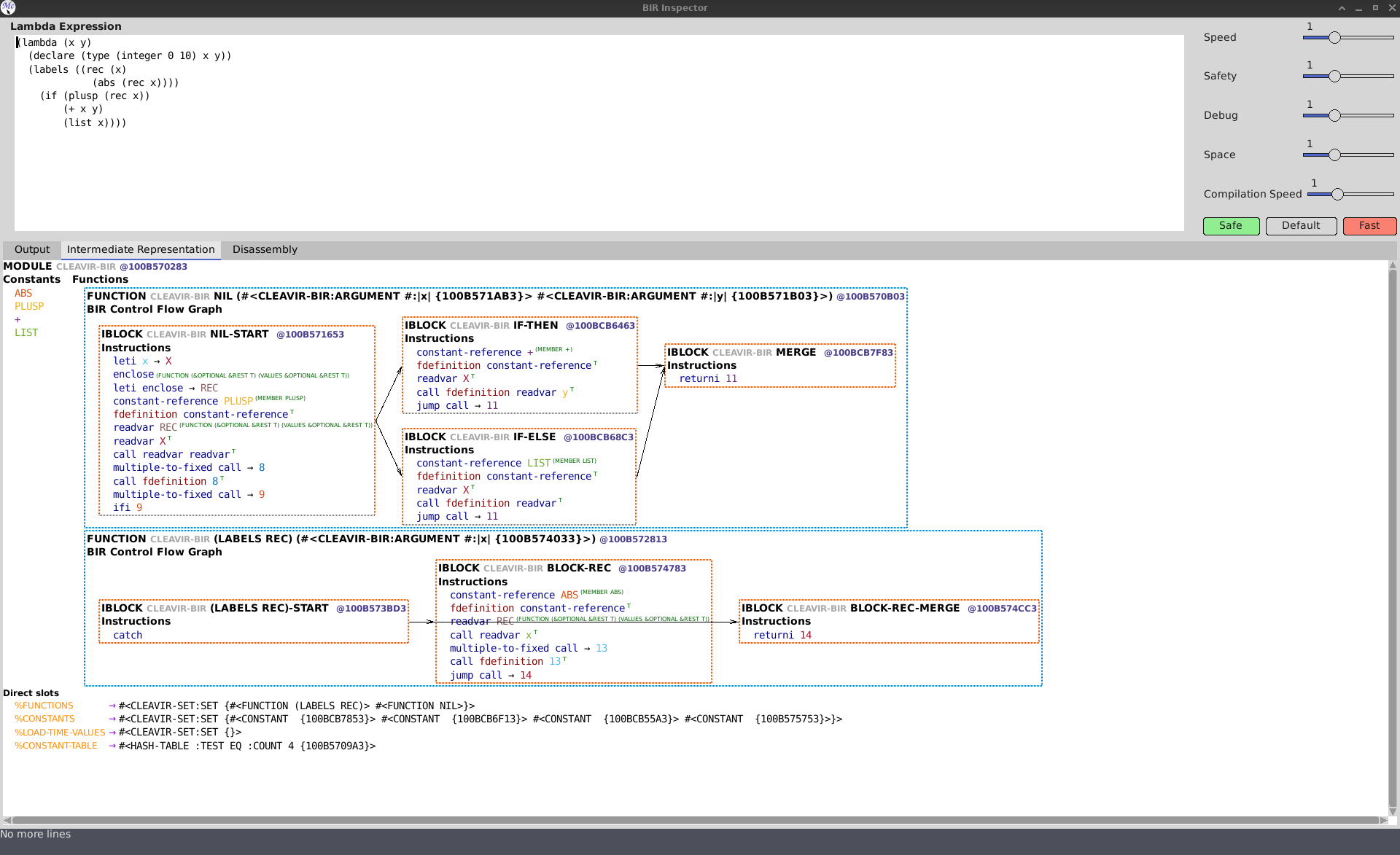Screen dimensions: 1400x855
Task: Click the 'catch' instruction
Action: point(128,636)
